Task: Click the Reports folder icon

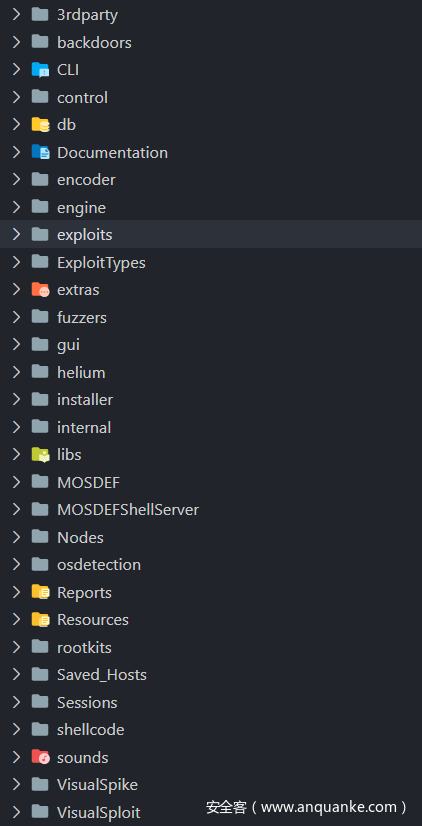Action: pos(40,592)
